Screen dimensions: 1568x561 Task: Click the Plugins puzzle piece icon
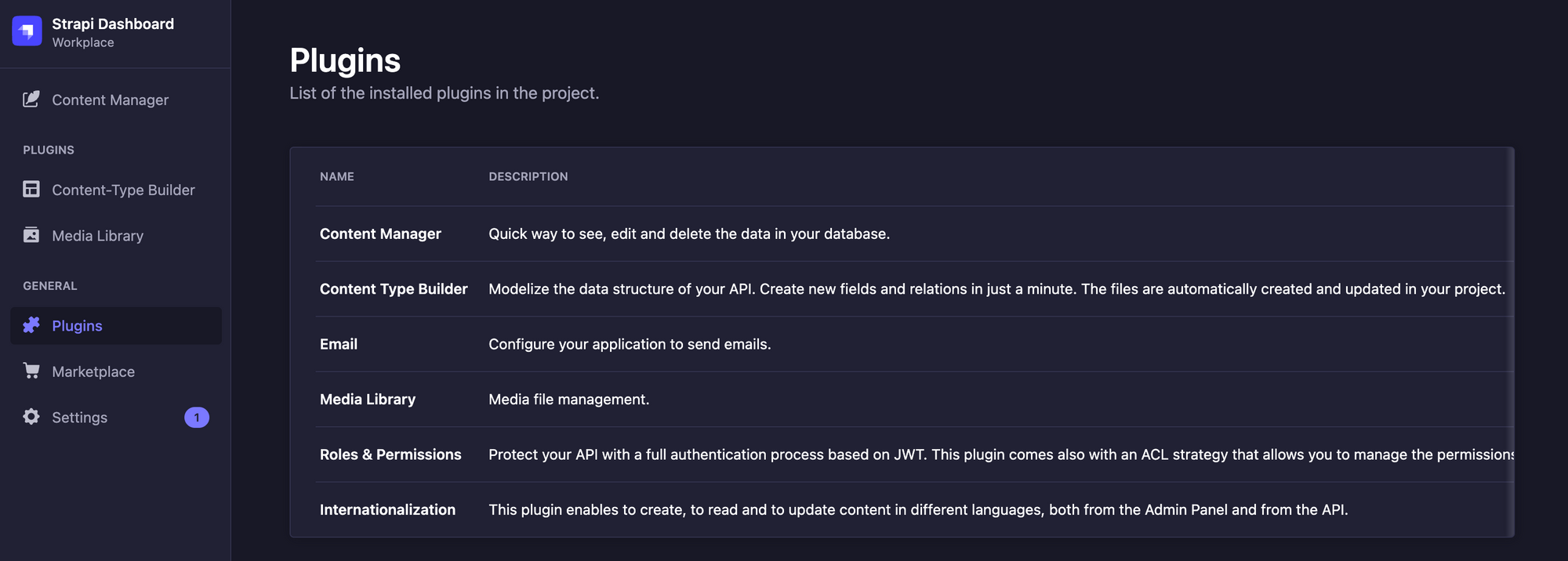click(31, 325)
